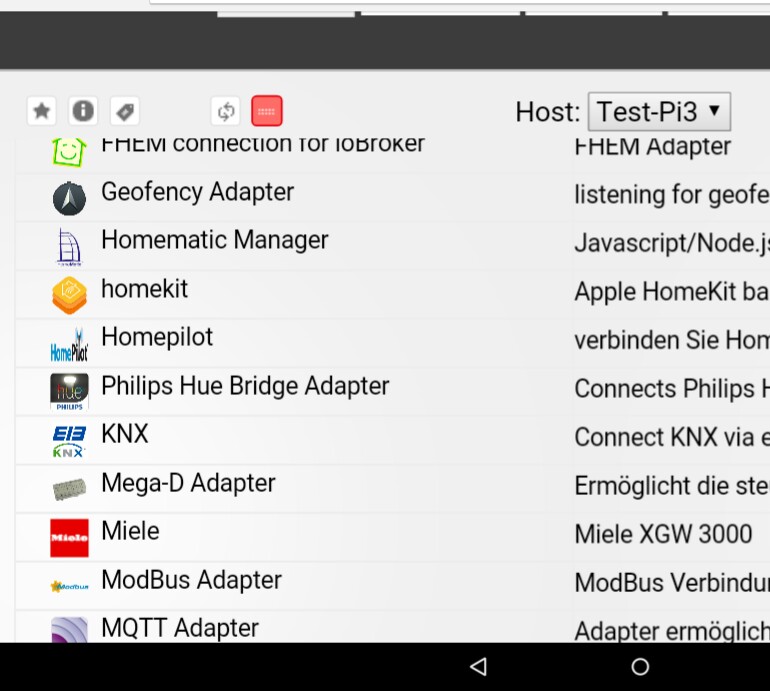Select the ModBus Adapter entry
Image resolution: width=770 pixels, height=691 pixels.
(393, 586)
